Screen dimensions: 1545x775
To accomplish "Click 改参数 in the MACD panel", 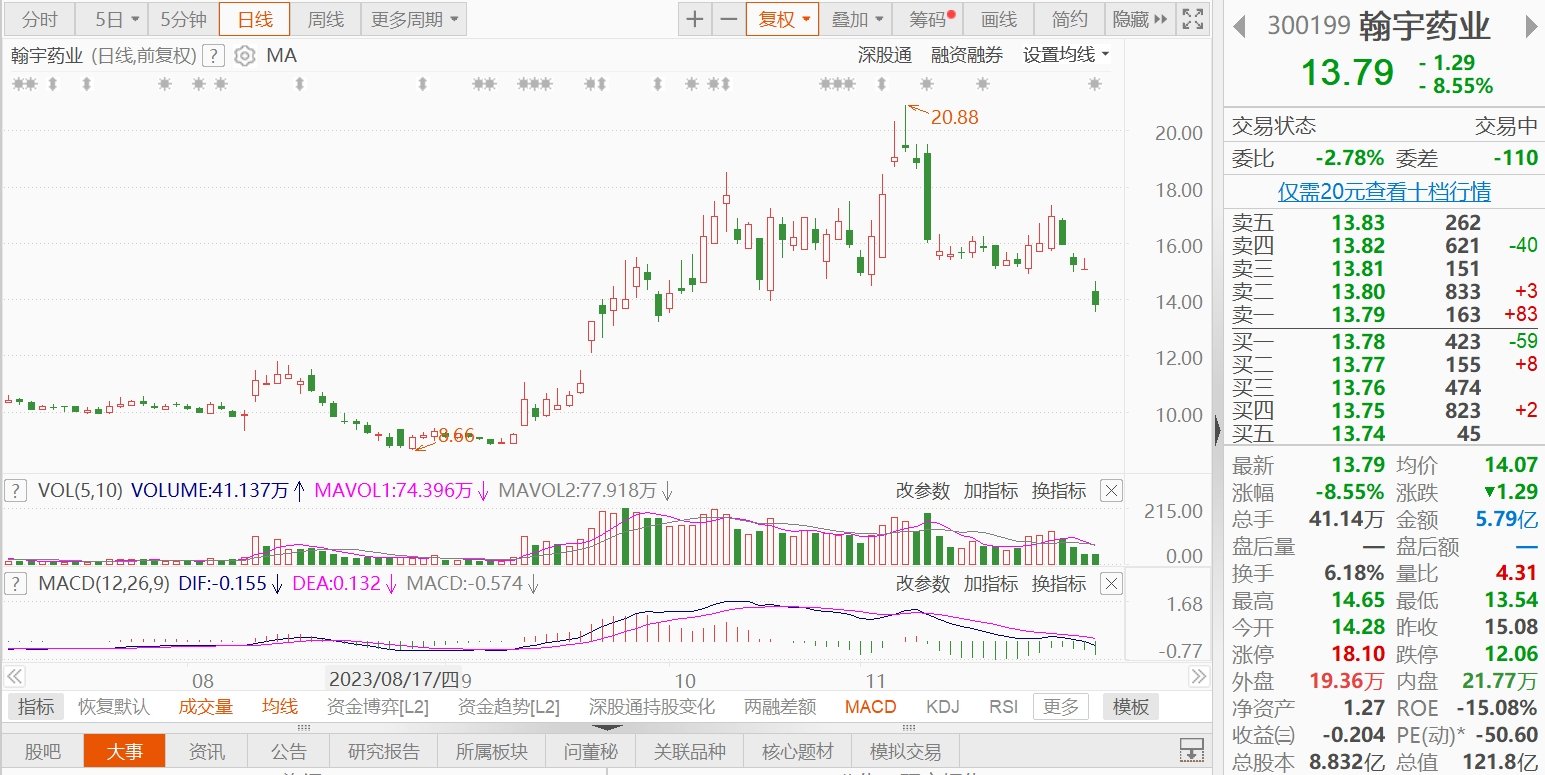I will [x=921, y=583].
